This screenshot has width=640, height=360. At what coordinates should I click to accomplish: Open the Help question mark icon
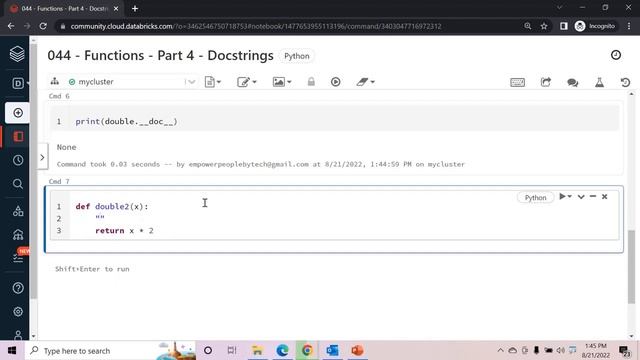tap(18, 288)
